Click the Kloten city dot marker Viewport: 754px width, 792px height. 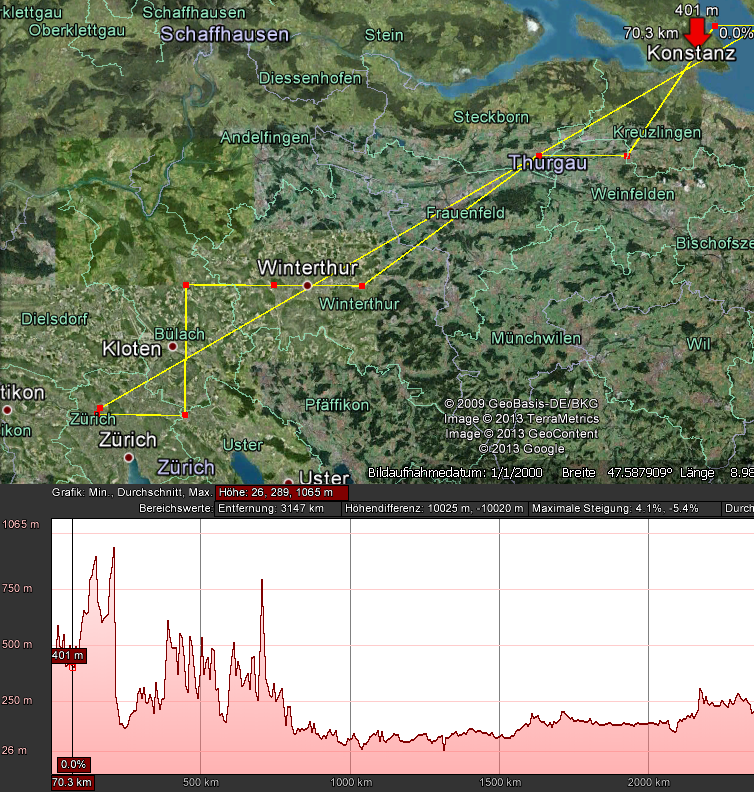click(x=173, y=346)
